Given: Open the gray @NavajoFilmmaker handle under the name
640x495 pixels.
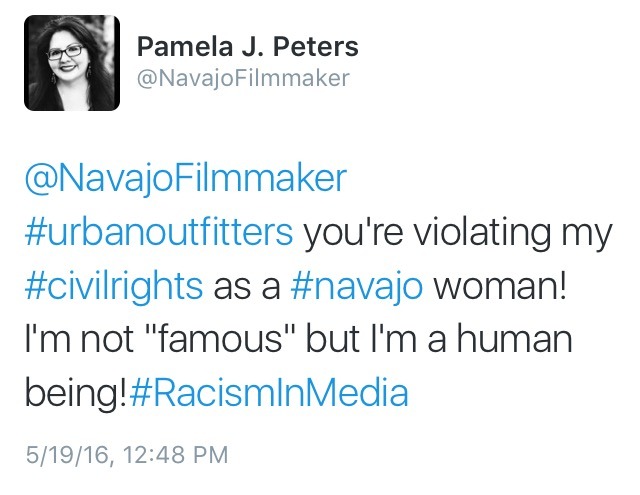Looking at the screenshot, I should [243, 78].
